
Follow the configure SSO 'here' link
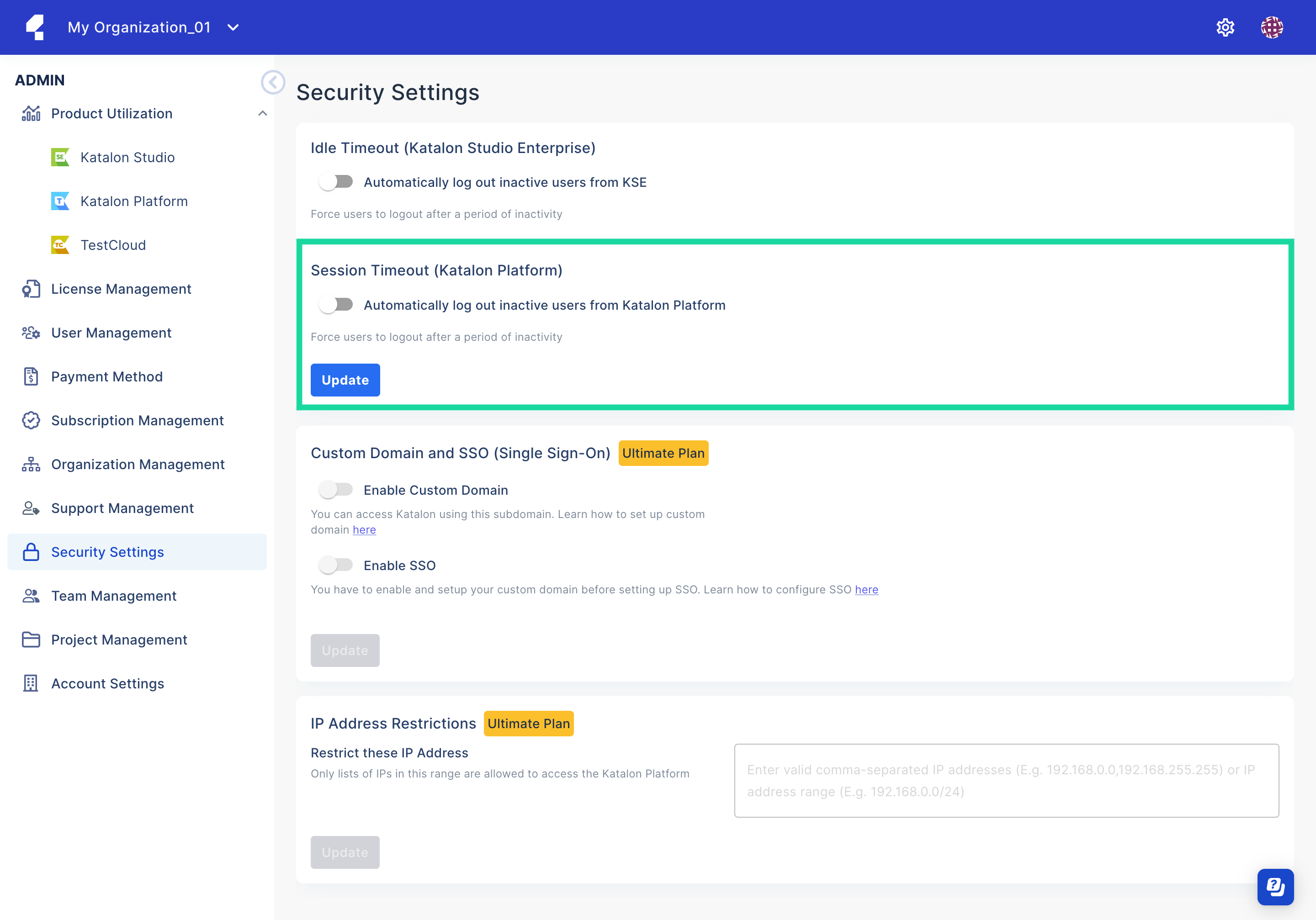(866, 589)
